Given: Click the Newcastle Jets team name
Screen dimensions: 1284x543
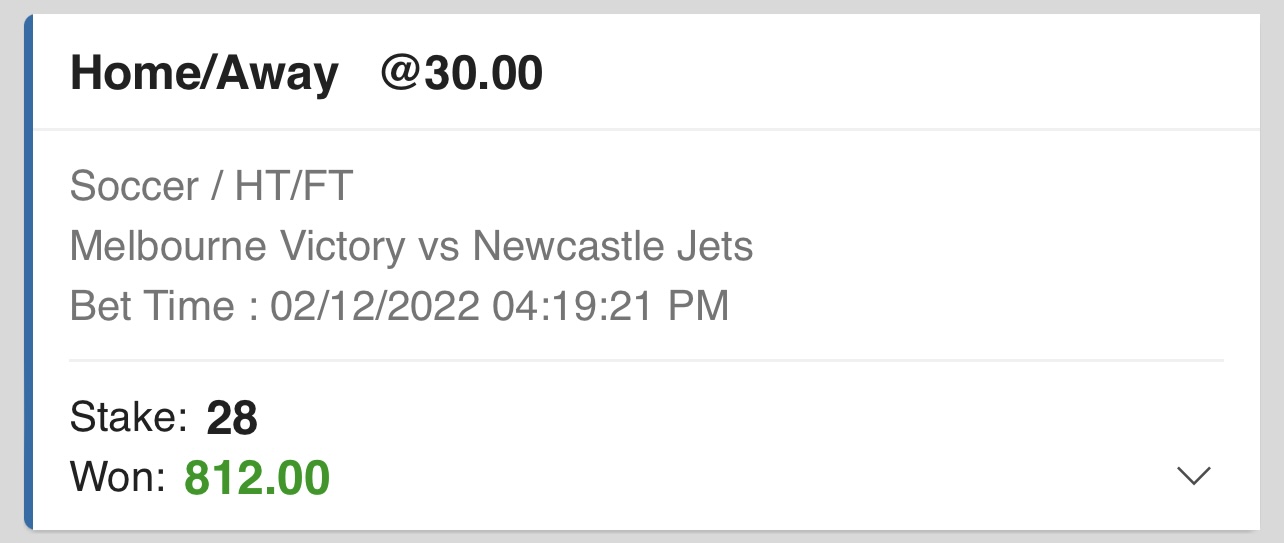Looking at the screenshot, I should [613, 246].
